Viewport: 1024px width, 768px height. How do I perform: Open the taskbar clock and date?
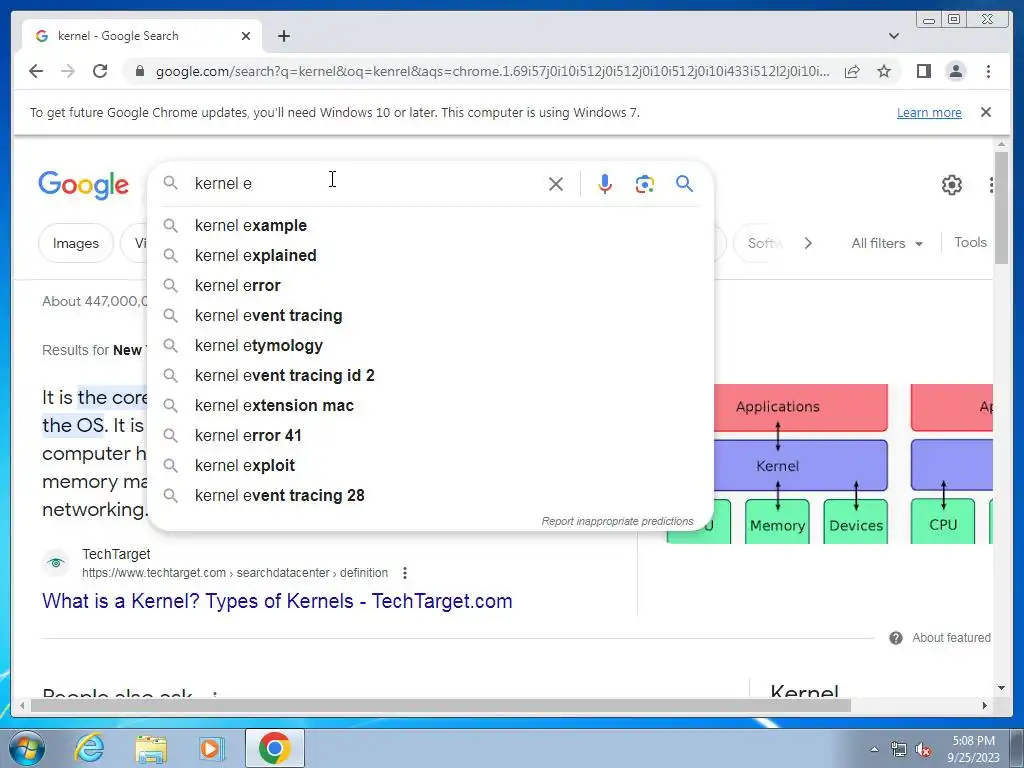[973, 749]
